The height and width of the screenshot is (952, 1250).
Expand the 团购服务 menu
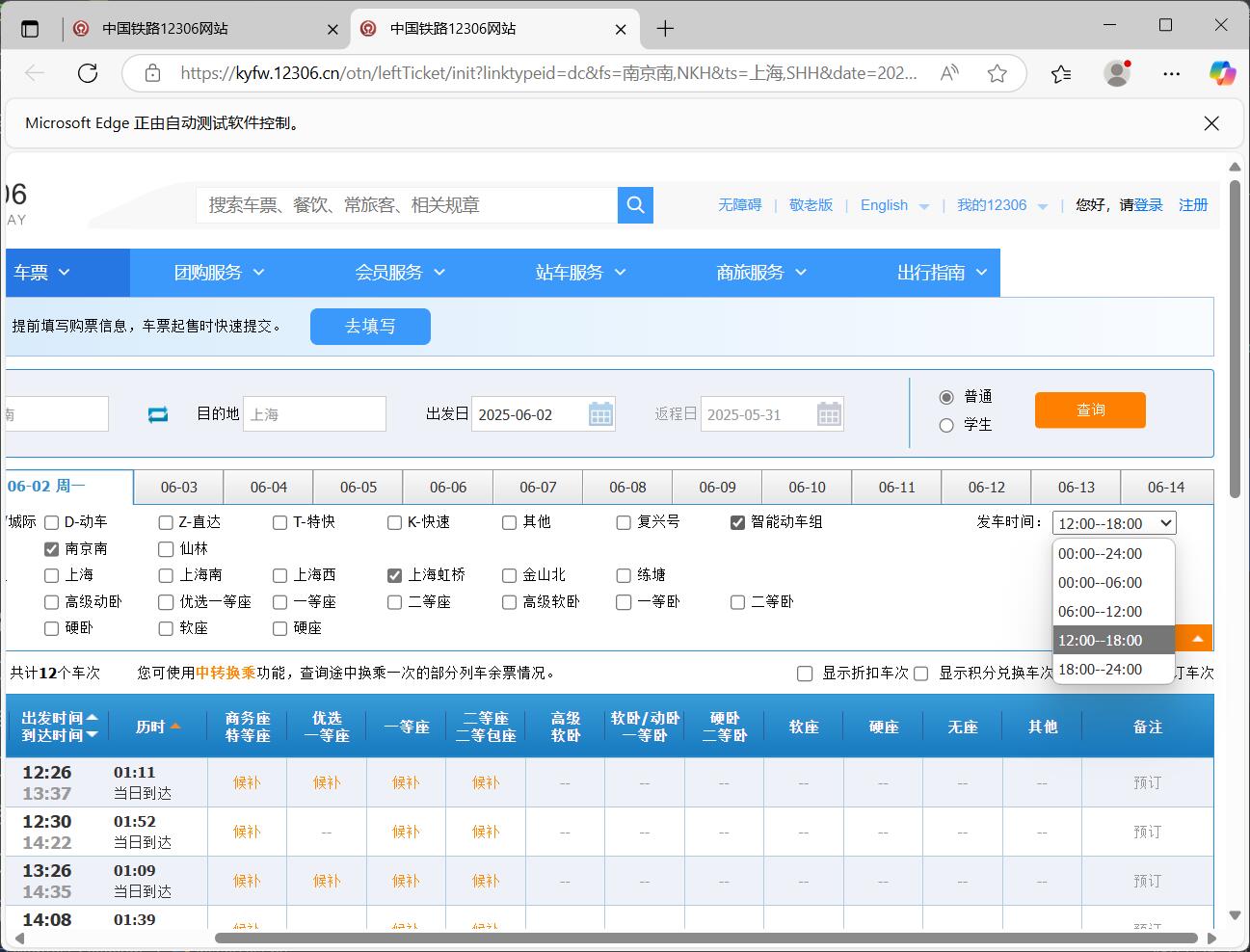tap(220, 273)
